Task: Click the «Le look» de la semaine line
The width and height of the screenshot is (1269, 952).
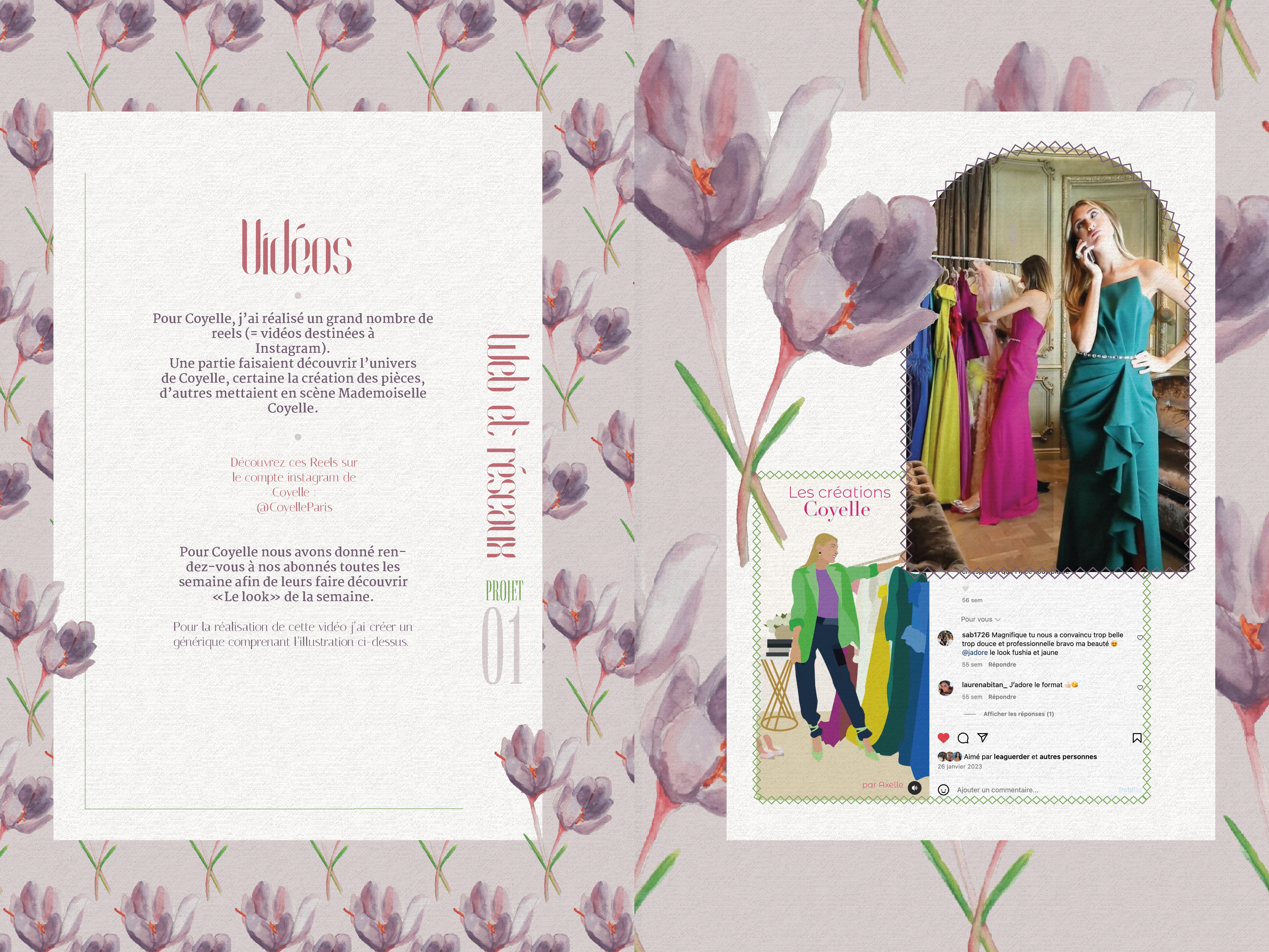Action: (x=292, y=596)
